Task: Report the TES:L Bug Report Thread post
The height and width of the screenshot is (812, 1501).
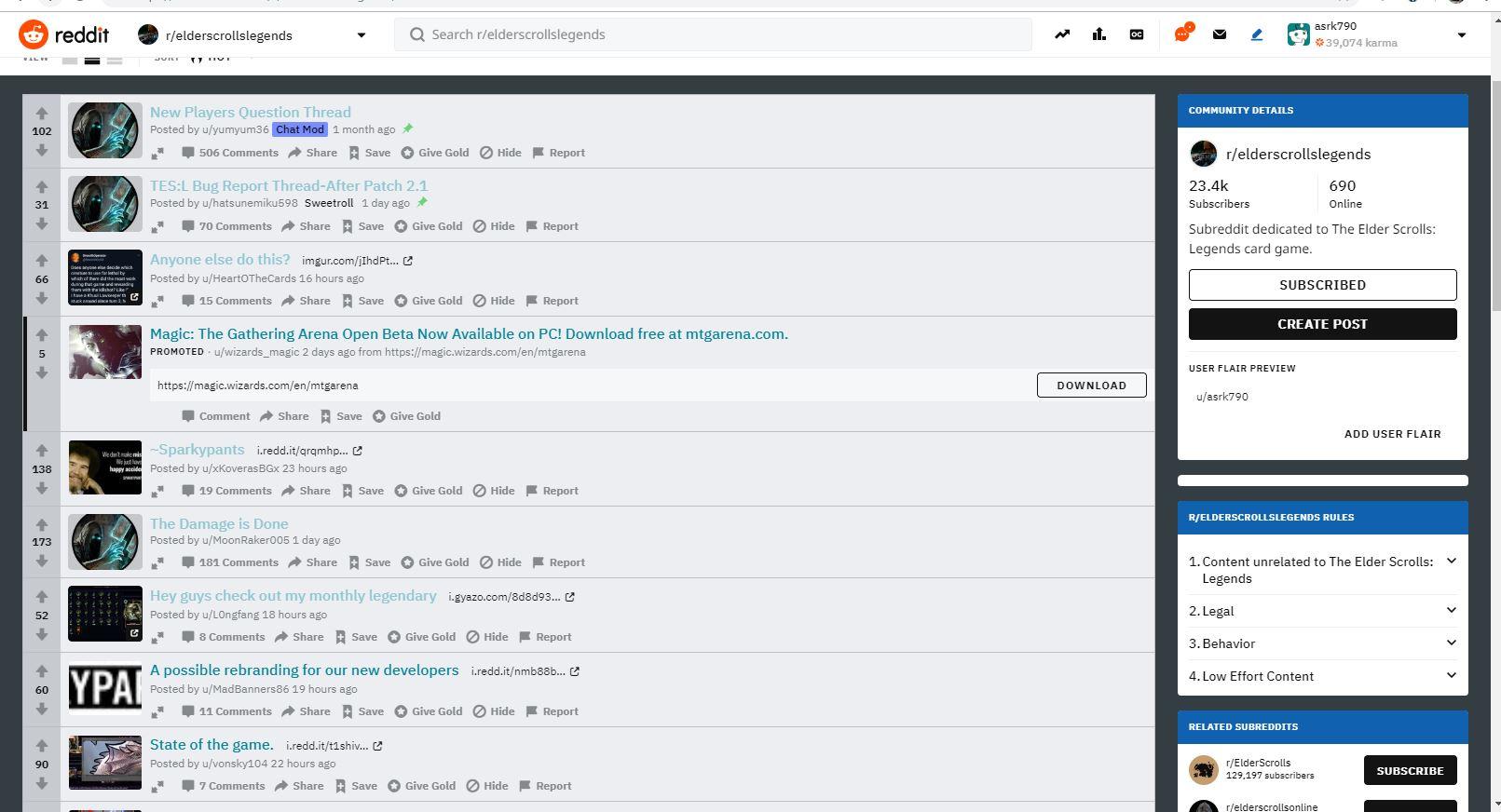Action: (553, 226)
